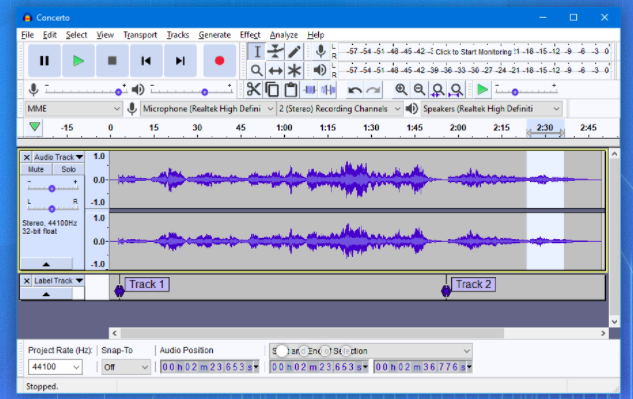Viewport: 633px width, 399px height.
Task: Mute the Audio Track
Action: (x=36, y=169)
